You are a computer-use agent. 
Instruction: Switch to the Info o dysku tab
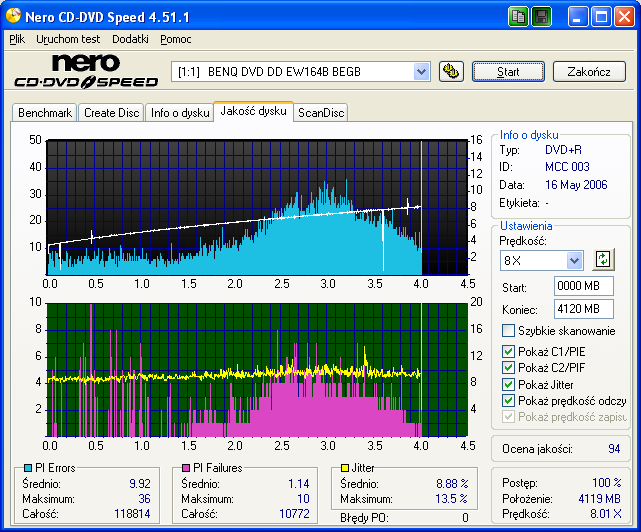[x=180, y=113]
